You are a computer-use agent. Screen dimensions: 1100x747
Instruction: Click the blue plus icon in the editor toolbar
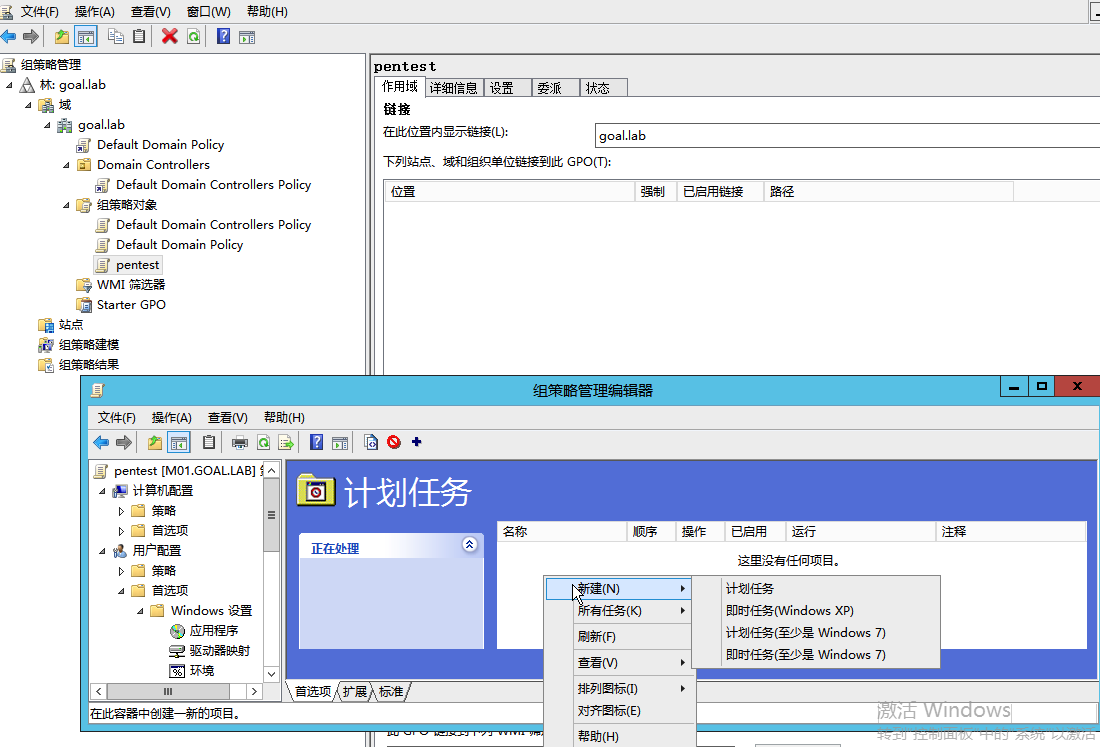point(417,442)
